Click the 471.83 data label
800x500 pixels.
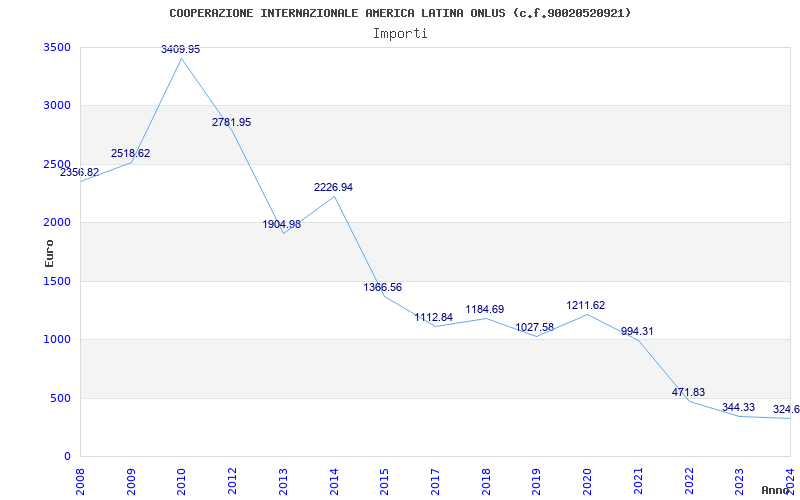688,392
